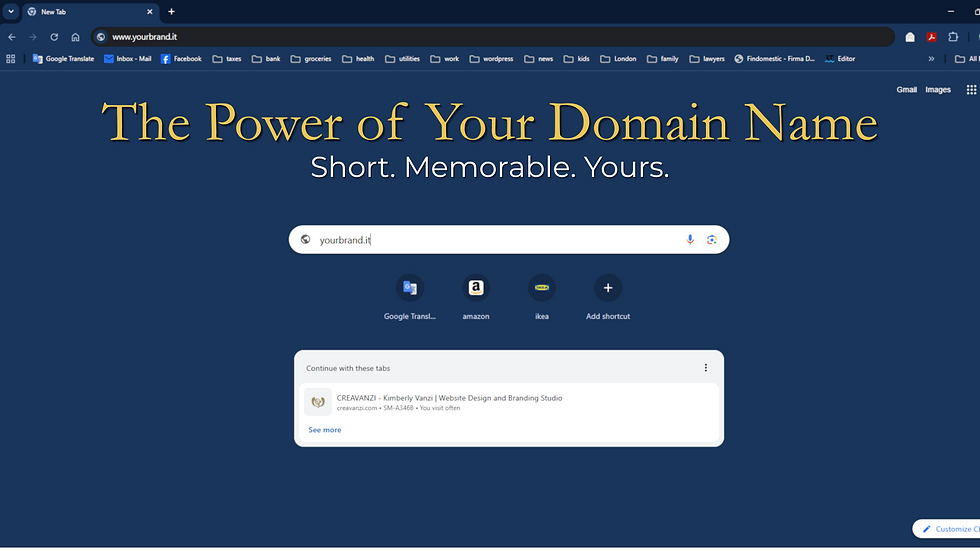This screenshot has width=980, height=551.
Task: Search by image with Google Lens icon
Action: [x=711, y=239]
